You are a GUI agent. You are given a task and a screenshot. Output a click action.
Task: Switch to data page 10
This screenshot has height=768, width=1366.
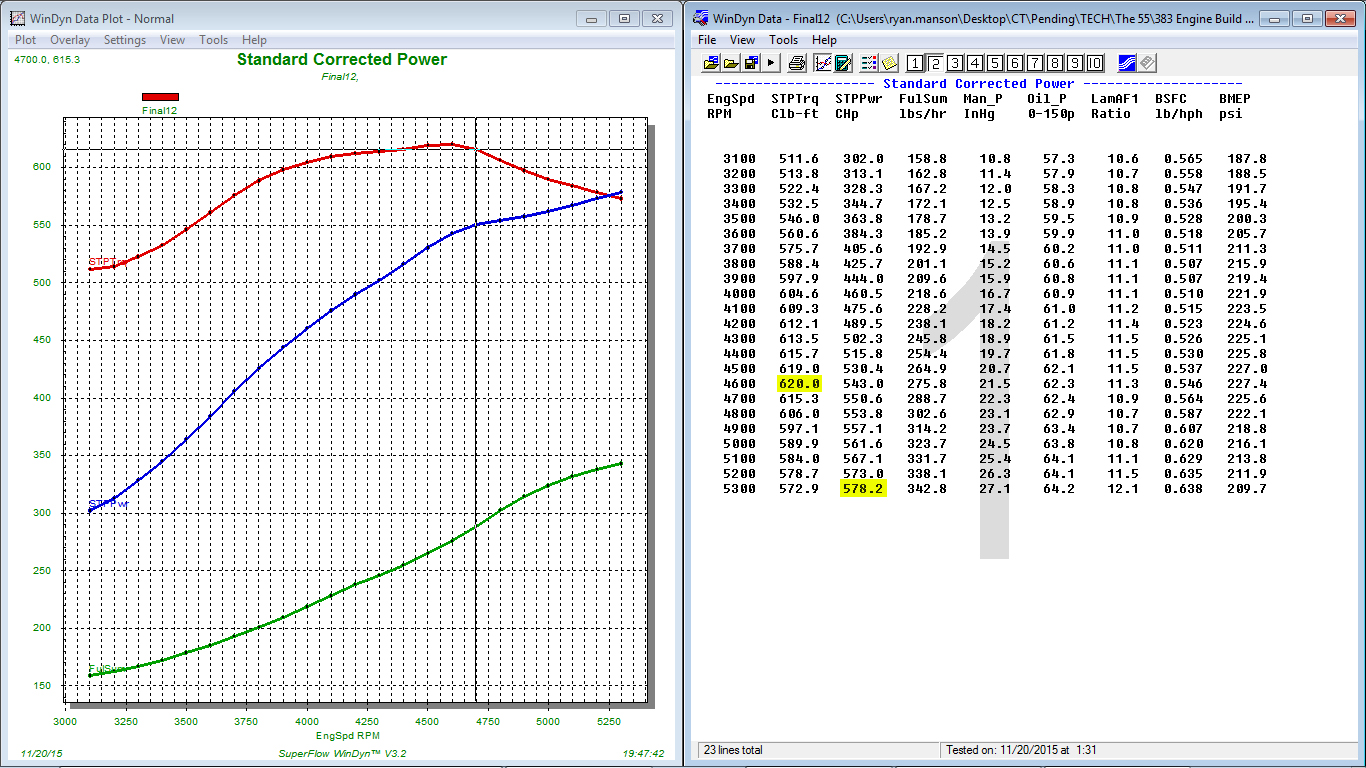pyautogui.click(x=1095, y=63)
